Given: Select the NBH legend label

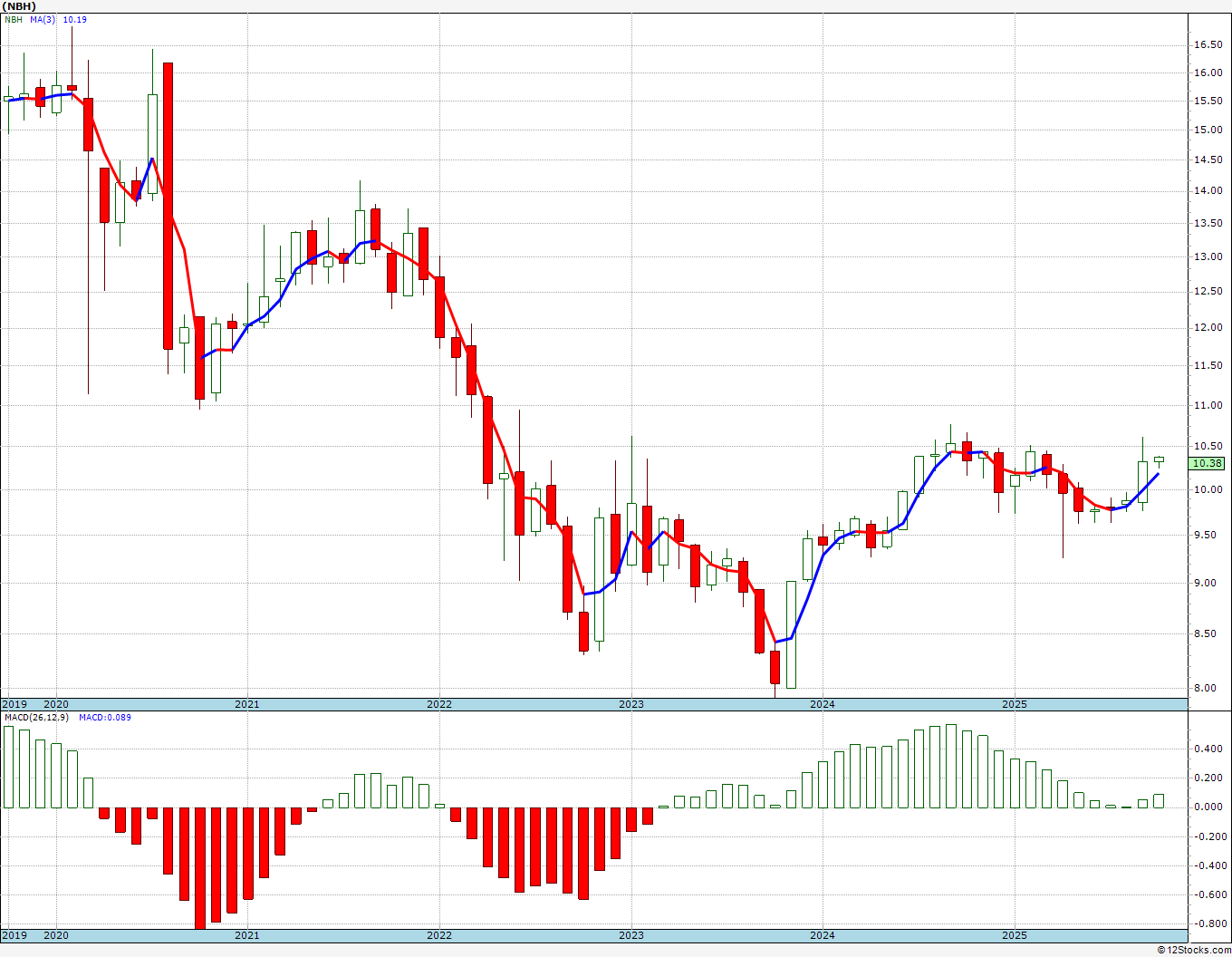Looking at the screenshot, I should coord(14,19).
